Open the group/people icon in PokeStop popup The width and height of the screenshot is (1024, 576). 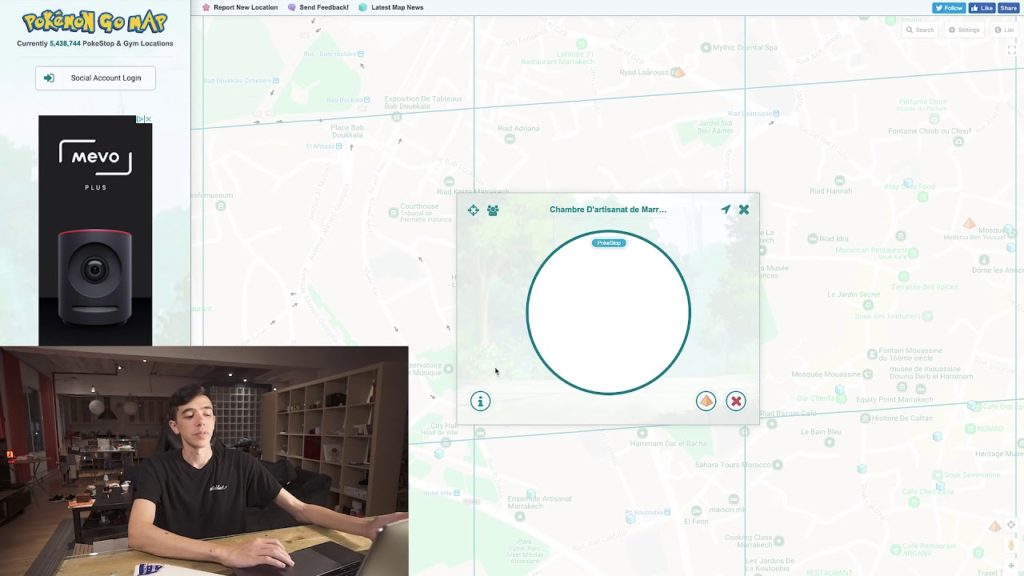click(x=493, y=210)
